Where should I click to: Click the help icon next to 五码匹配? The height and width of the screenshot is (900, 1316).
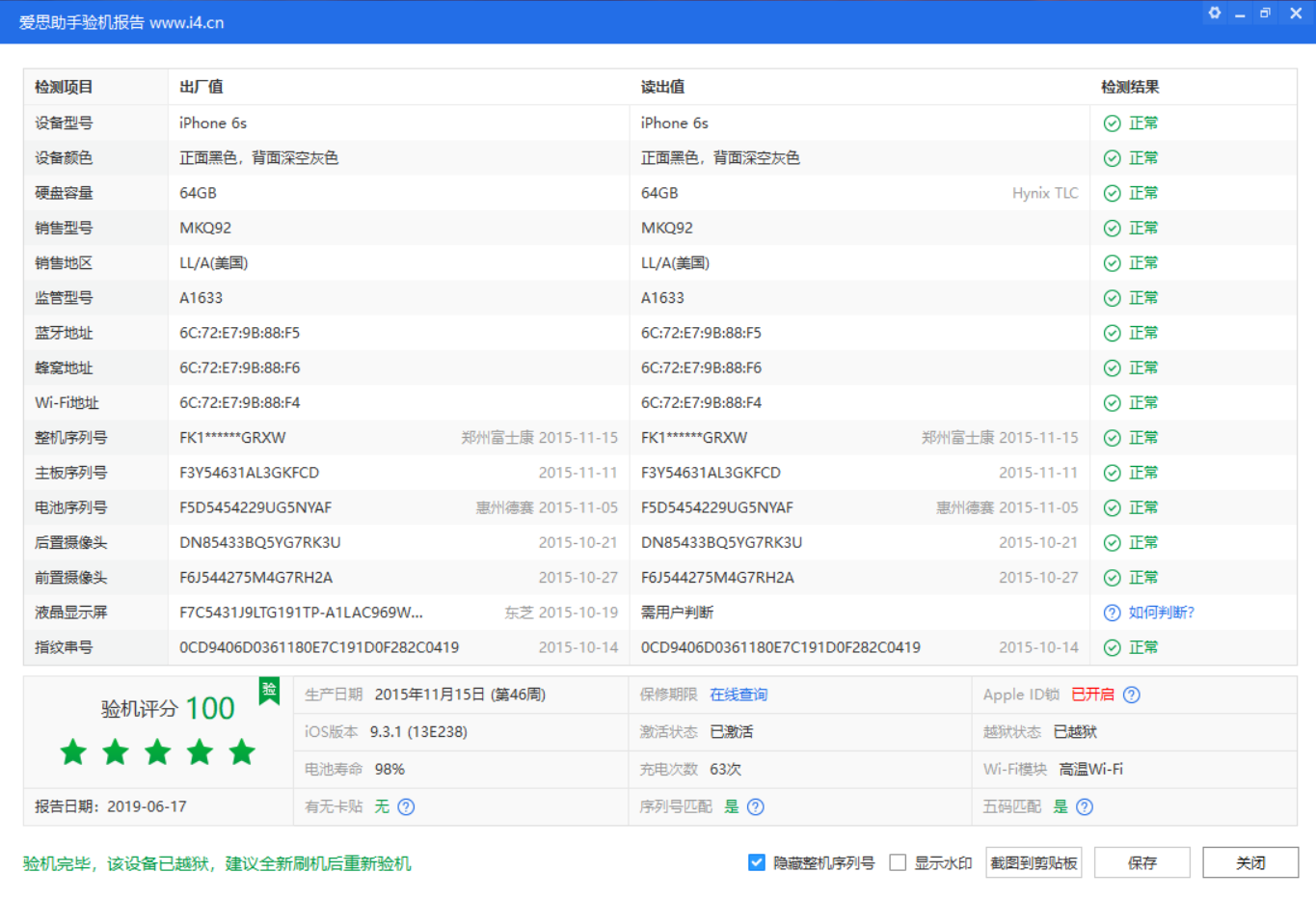click(1085, 806)
